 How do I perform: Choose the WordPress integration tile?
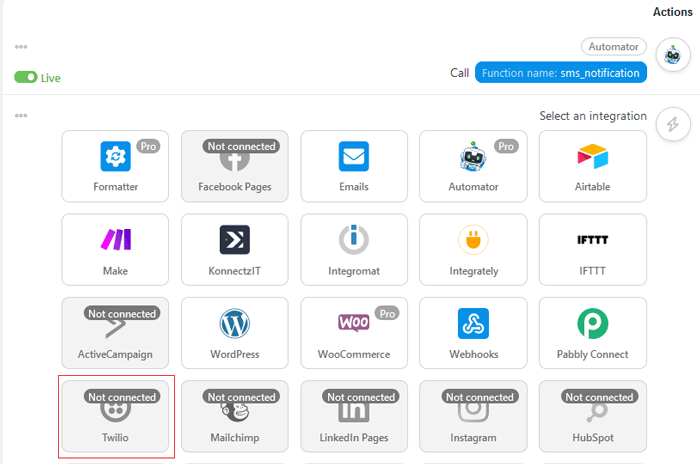click(x=235, y=333)
